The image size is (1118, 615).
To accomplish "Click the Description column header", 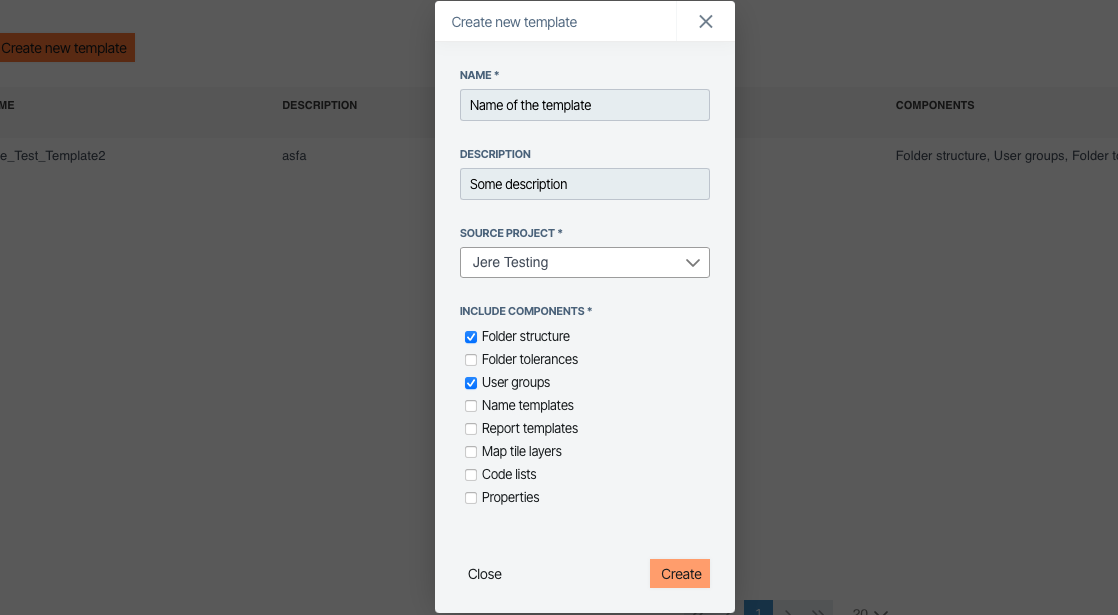I will click(x=319, y=105).
